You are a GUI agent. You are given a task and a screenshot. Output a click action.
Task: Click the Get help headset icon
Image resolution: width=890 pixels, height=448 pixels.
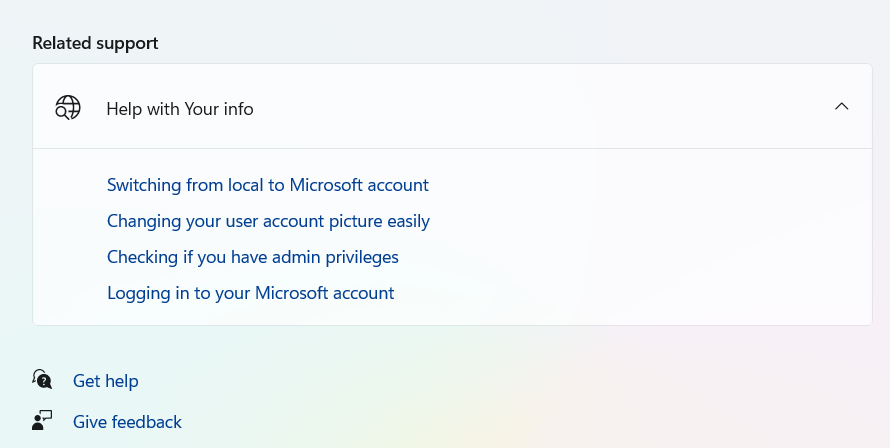pos(42,379)
